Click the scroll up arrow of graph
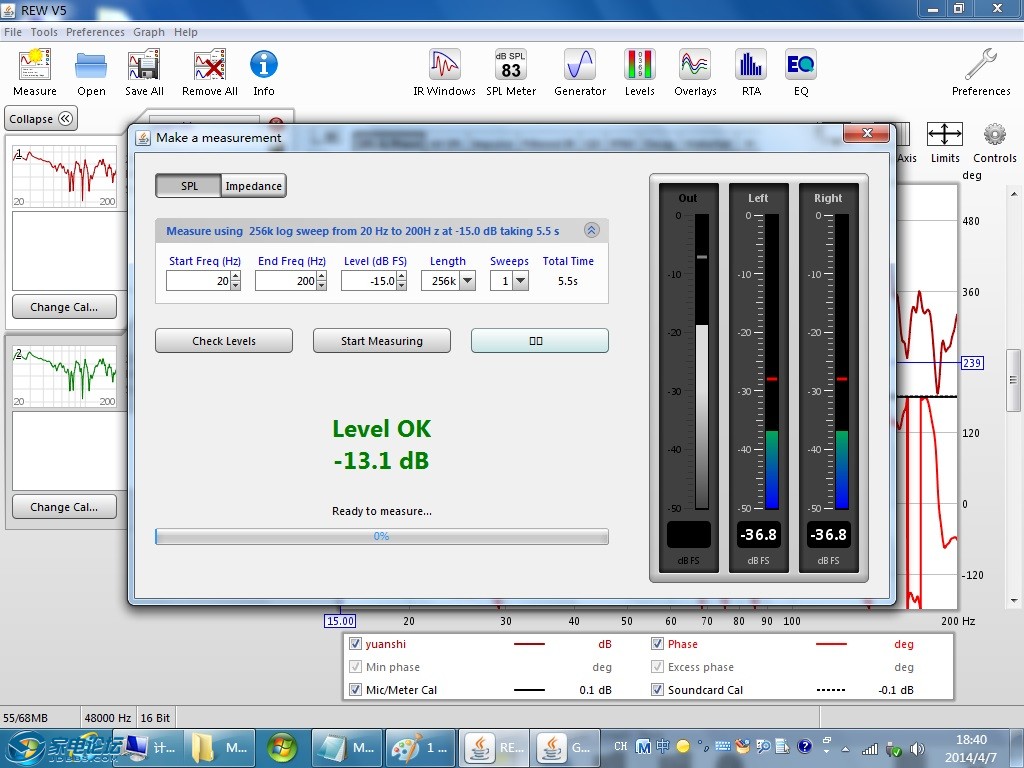Image resolution: width=1024 pixels, height=768 pixels. (1014, 194)
